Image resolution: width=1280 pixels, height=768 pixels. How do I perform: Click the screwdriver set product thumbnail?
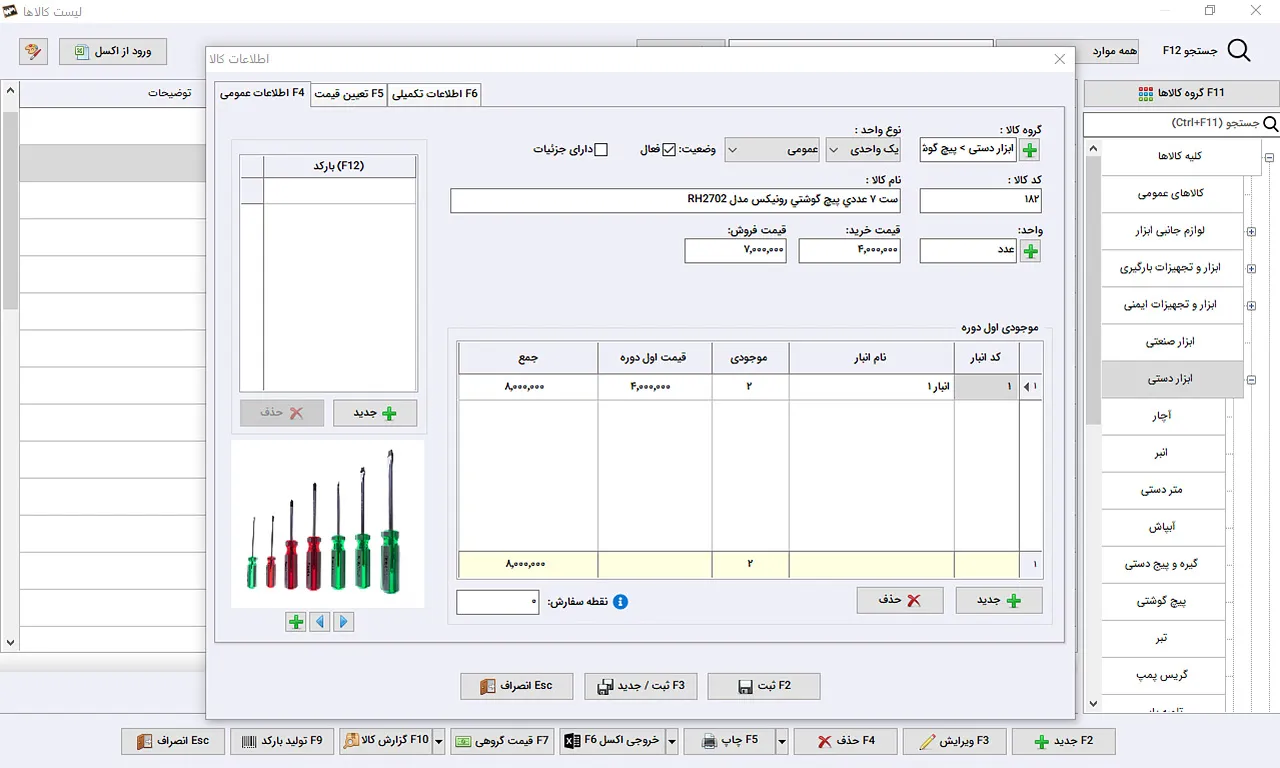328,524
